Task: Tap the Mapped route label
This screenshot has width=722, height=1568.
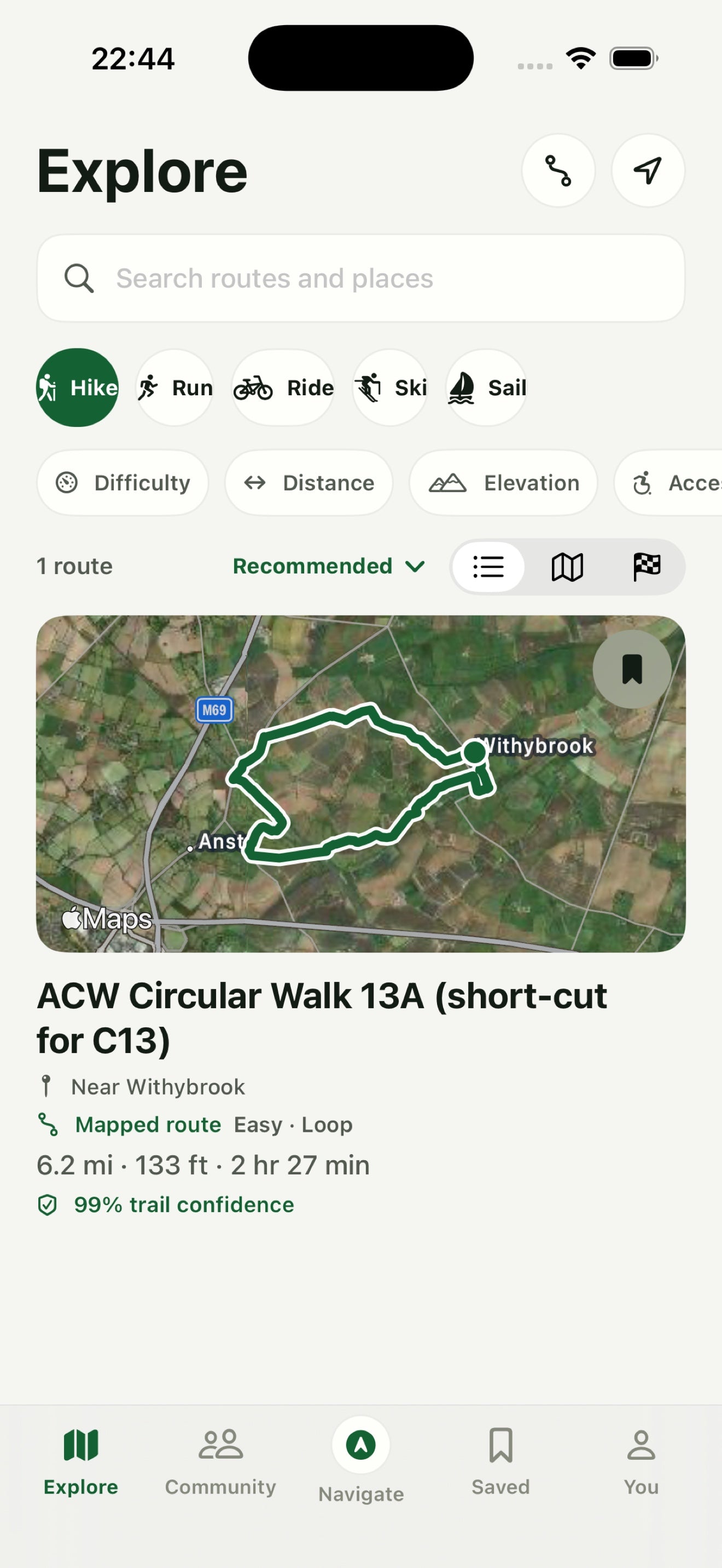Action: 148,1124
